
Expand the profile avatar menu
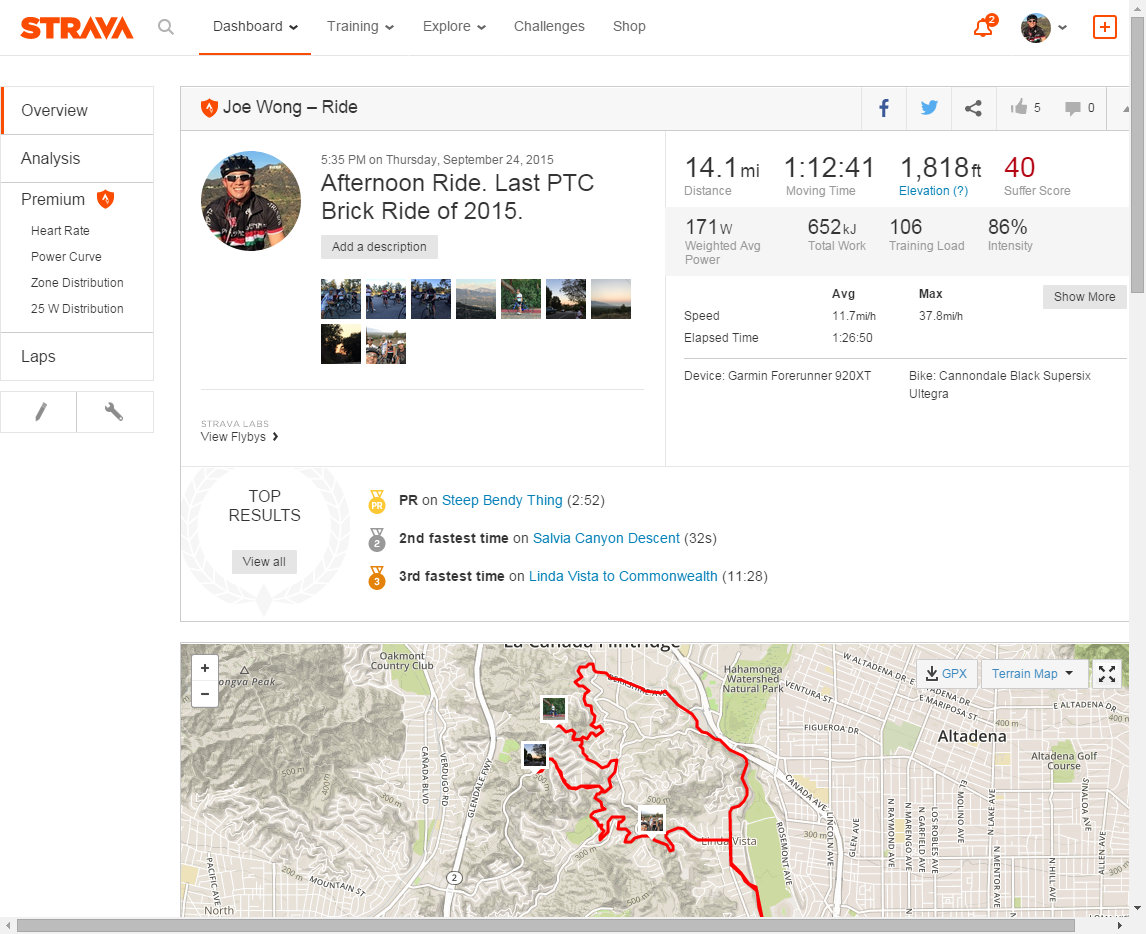pyautogui.click(x=1043, y=27)
